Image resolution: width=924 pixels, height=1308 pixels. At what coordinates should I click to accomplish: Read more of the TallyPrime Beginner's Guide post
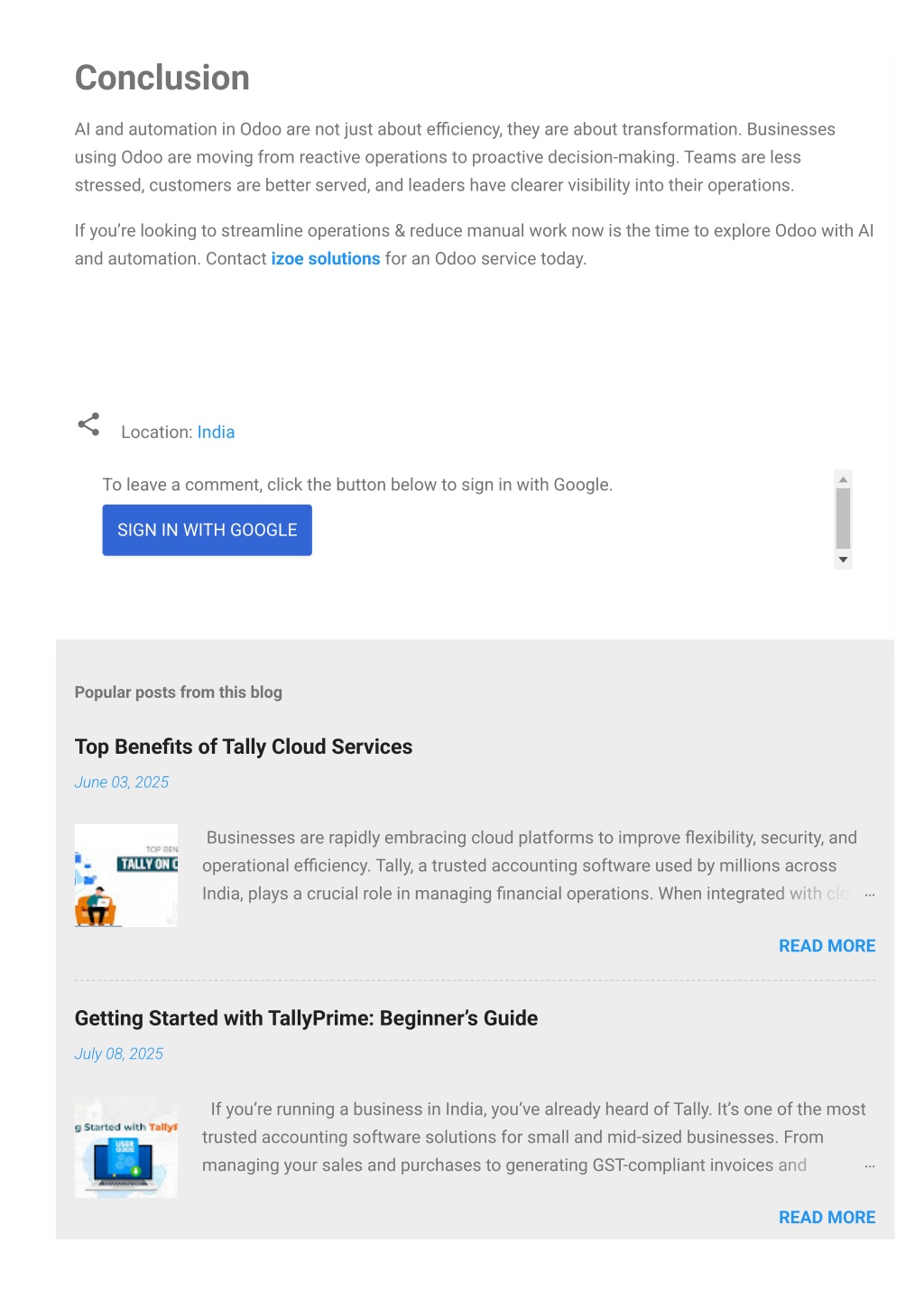click(x=827, y=1218)
